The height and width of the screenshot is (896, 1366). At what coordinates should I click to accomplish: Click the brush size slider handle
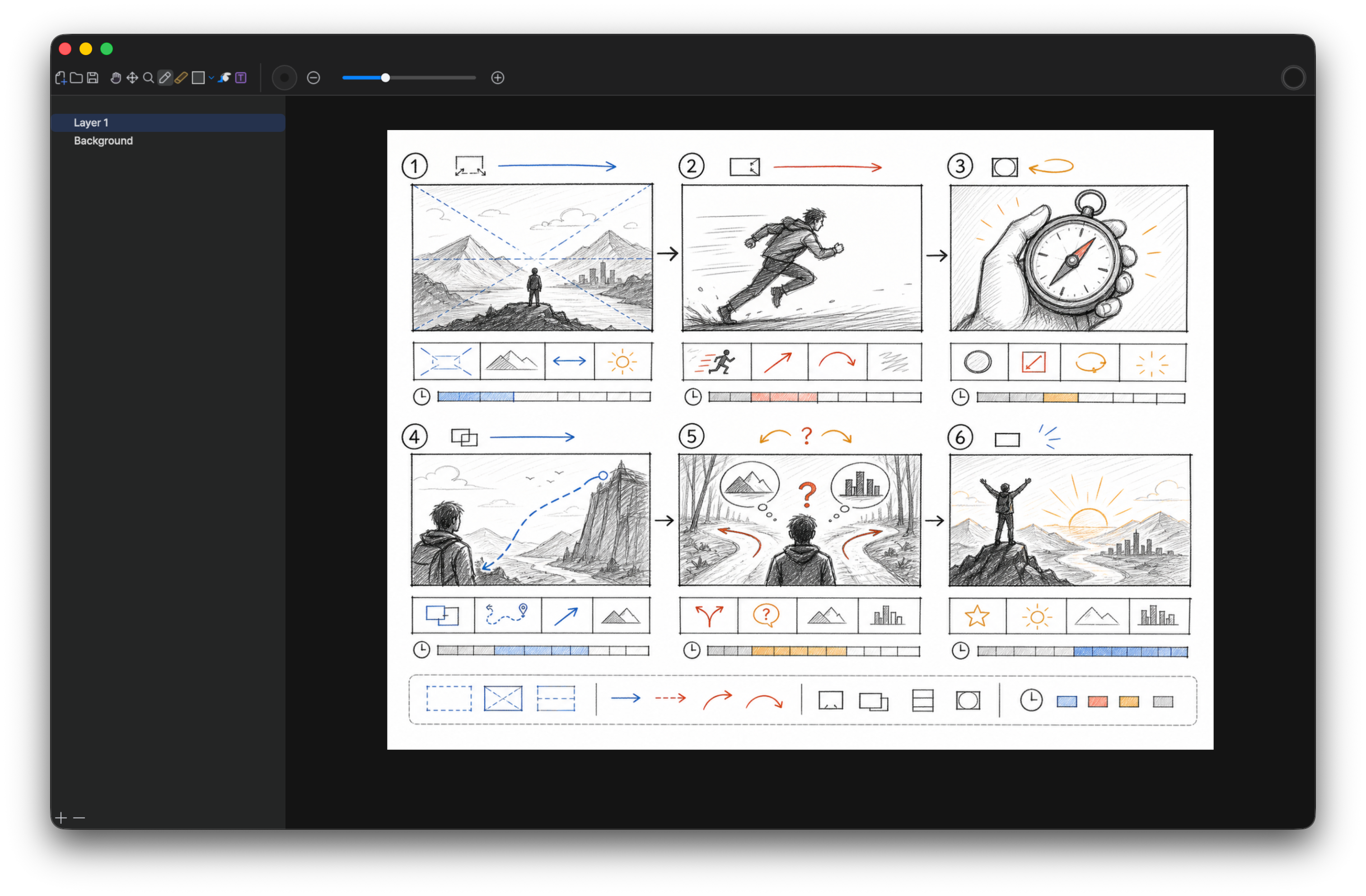click(x=386, y=78)
